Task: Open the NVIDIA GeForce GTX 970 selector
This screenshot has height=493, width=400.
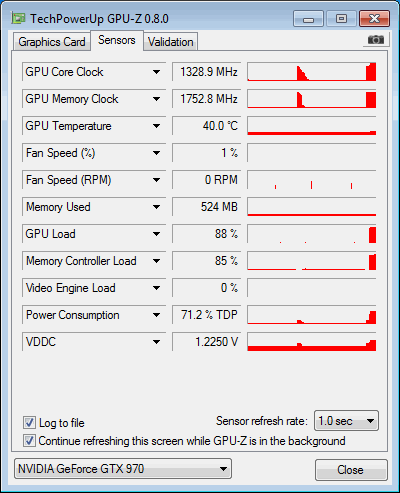Action: pos(123,469)
